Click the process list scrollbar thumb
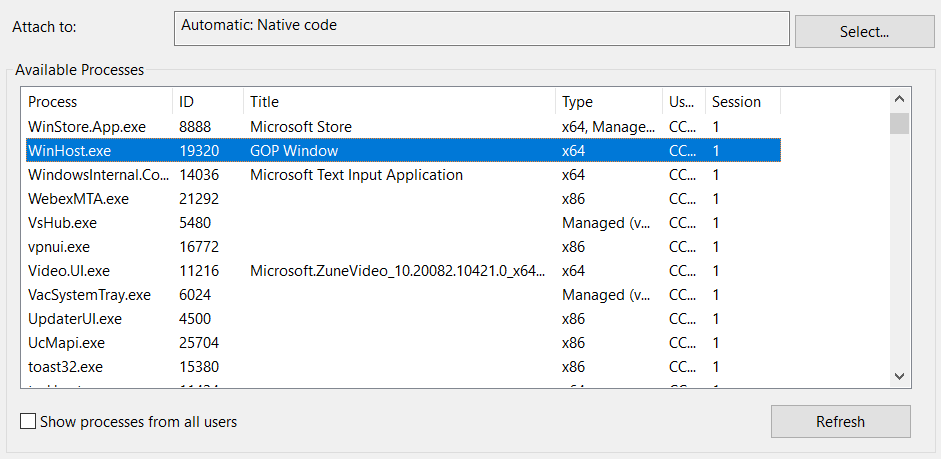Screen dimensions: 941x459 click(899, 123)
